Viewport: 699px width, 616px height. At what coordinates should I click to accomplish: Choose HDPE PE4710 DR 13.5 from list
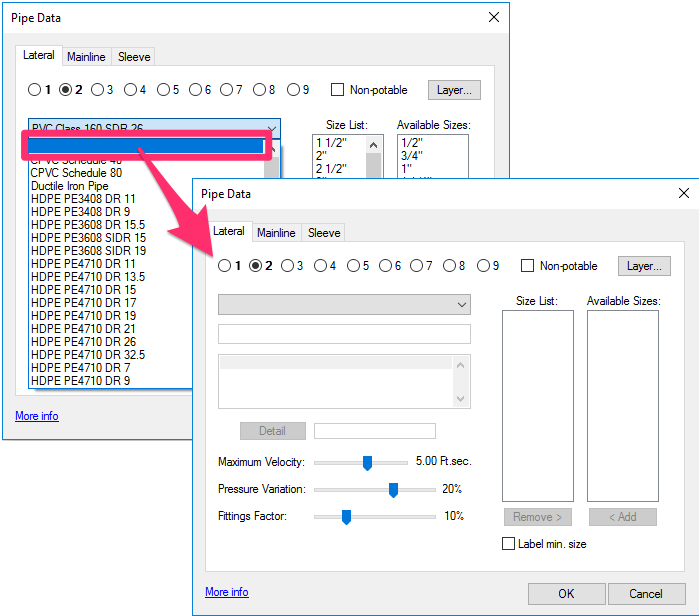88,276
